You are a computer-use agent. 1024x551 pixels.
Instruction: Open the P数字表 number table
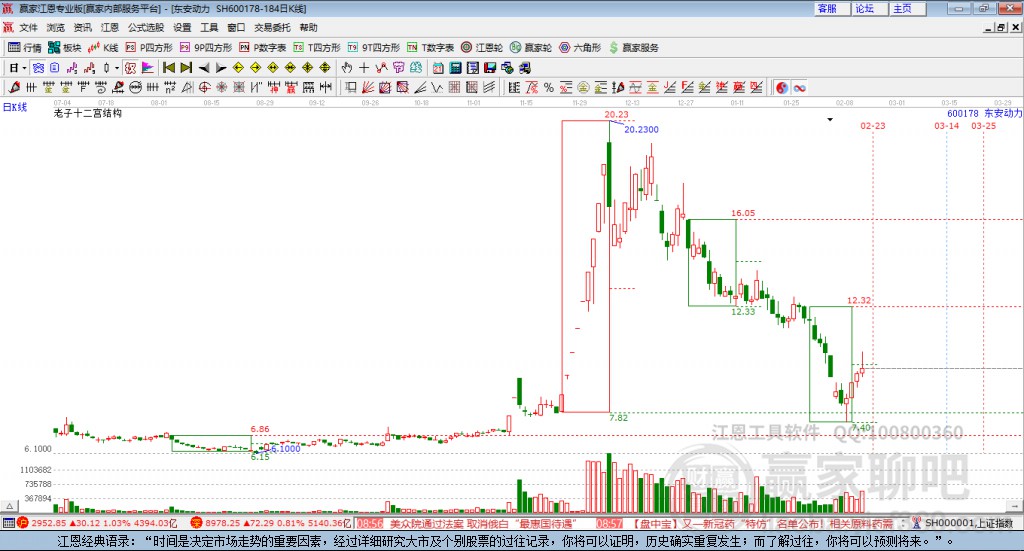click(x=263, y=48)
